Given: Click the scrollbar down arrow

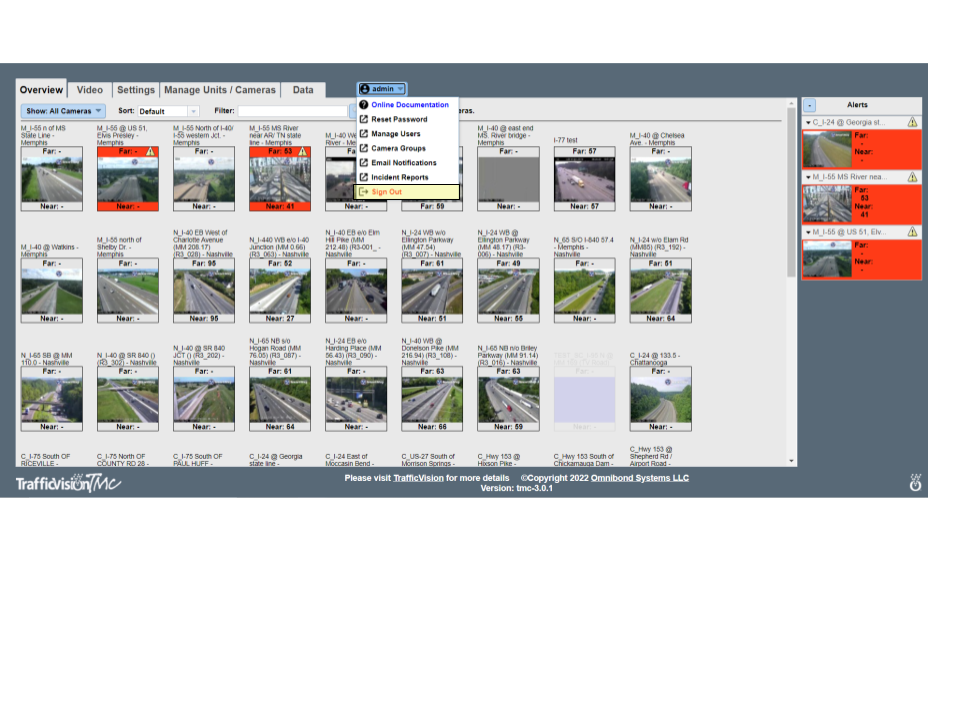Looking at the screenshot, I should pos(791,460).
